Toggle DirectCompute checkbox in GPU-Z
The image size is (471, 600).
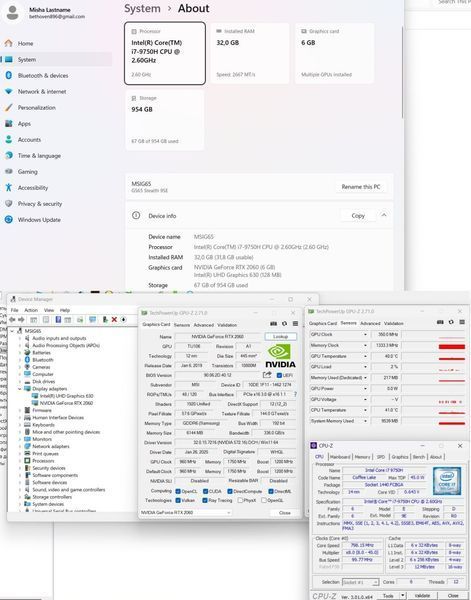[x=230, y=491]
